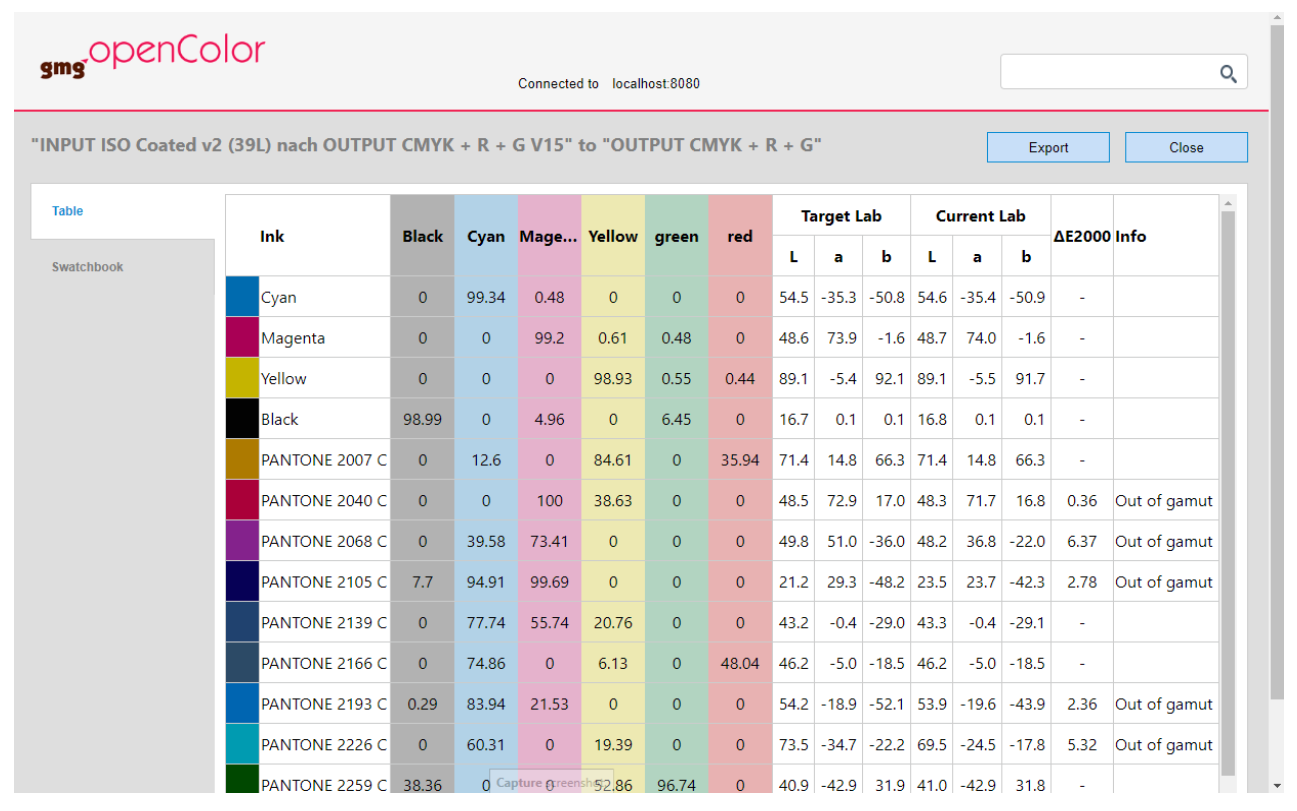Click the 96.74 green value cell

click(677, 785)
